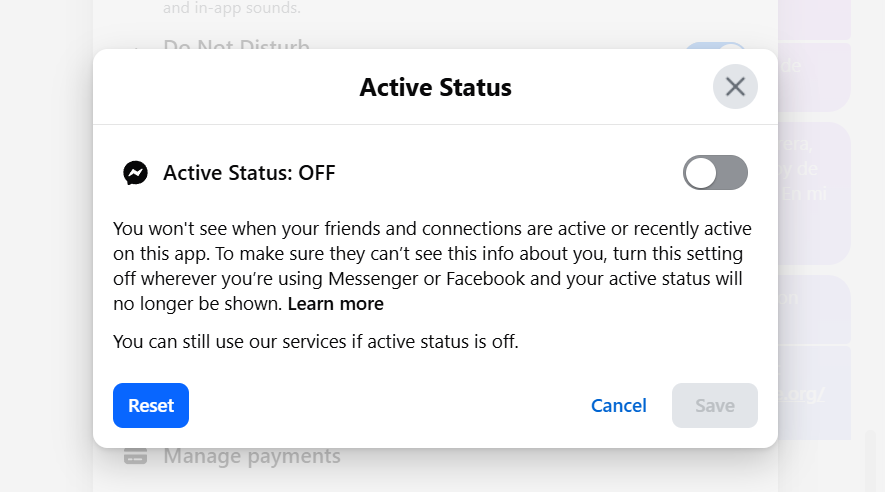Click the Manage payments card icon

tap(135, 457)
